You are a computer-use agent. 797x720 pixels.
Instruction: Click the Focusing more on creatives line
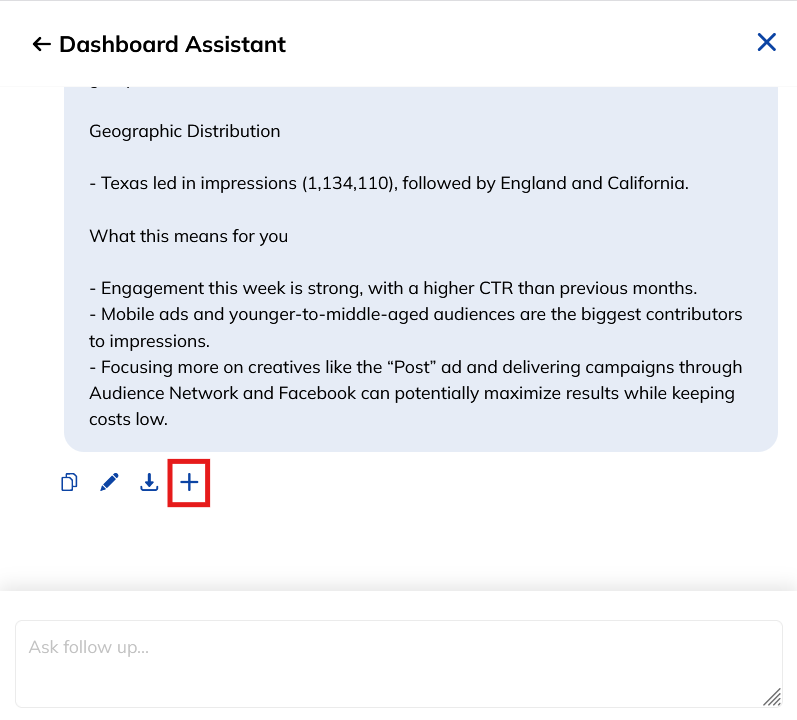click(x=416, y=393)
